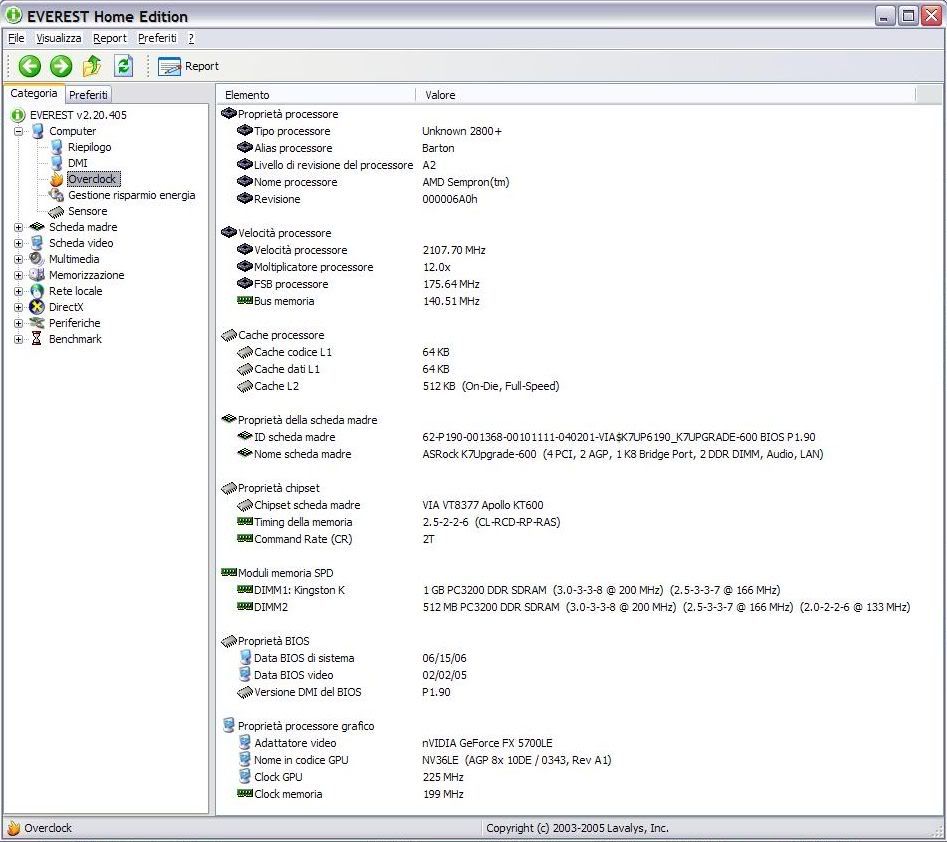Click the DirectX icon in the tree
Viewport: 947px width, 842px height.
[37, 307]
